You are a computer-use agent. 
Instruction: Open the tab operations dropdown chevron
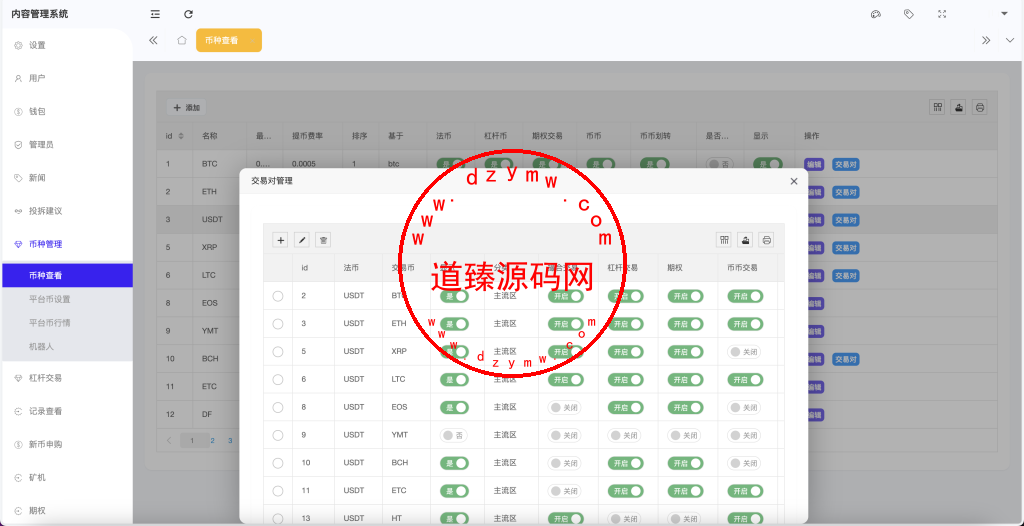click(x=1010, y=40)
